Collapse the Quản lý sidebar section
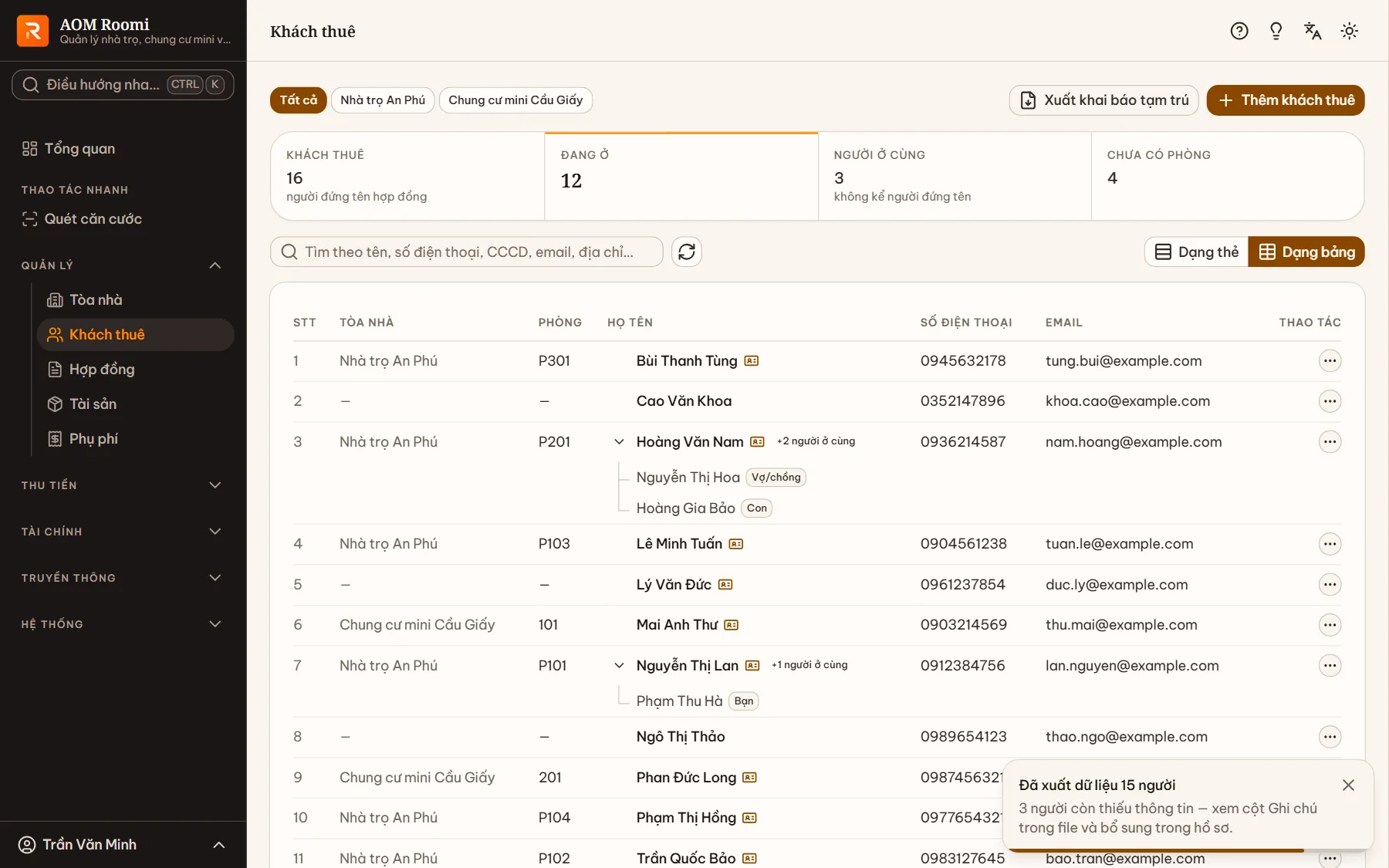1389x868 pixels. tap(123, 265)
